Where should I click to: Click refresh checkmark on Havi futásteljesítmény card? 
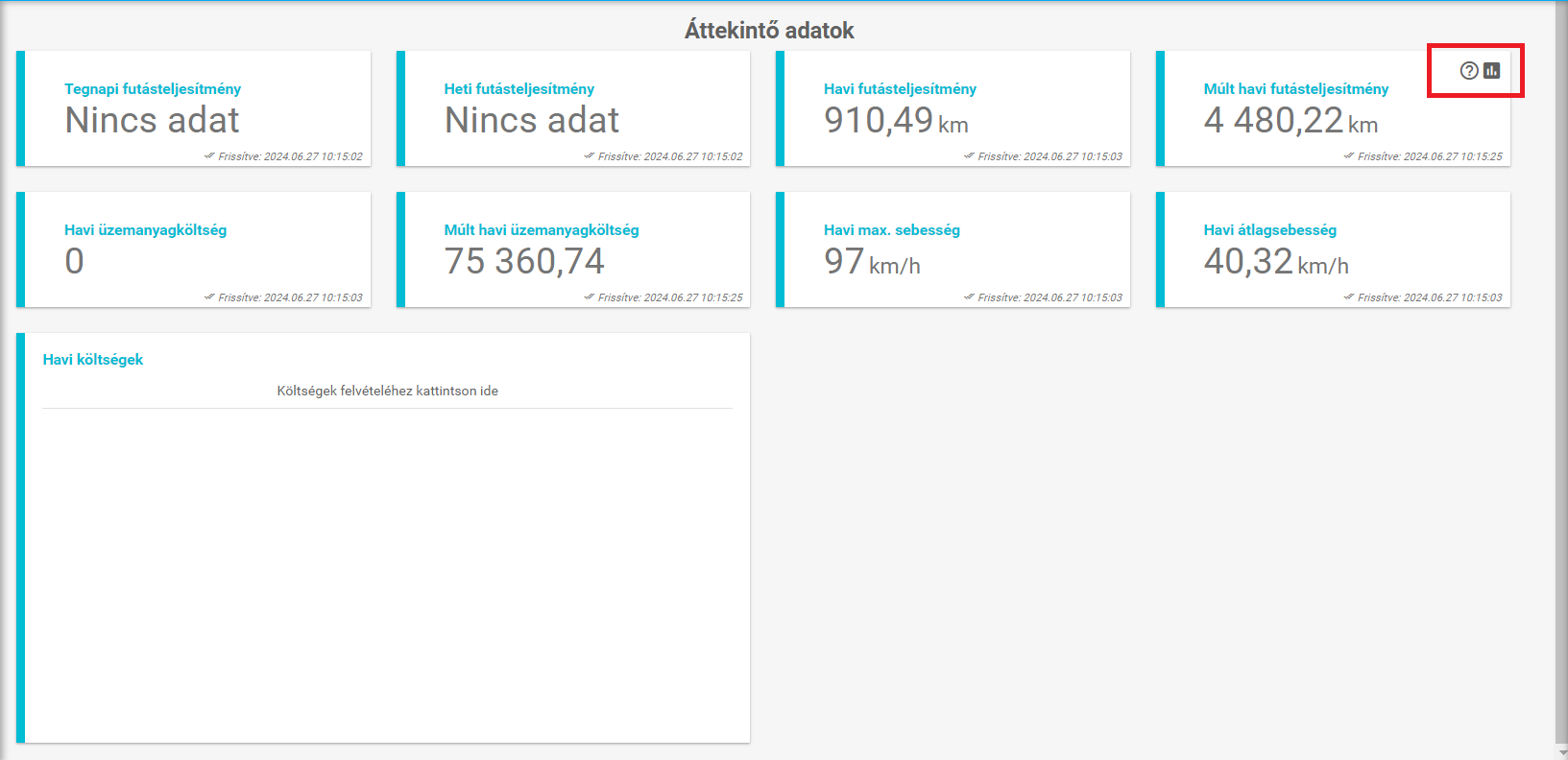[969, 155]
